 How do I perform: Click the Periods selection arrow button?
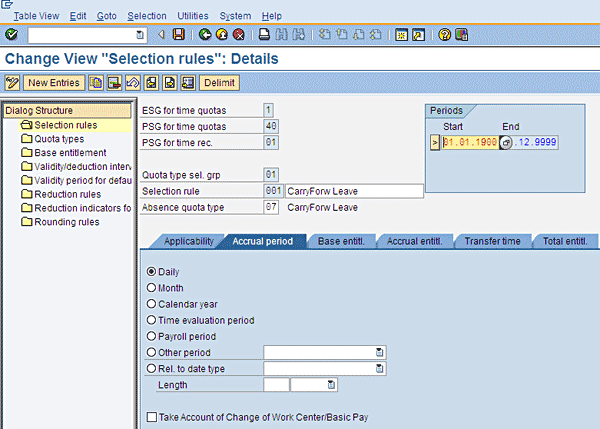435,143
